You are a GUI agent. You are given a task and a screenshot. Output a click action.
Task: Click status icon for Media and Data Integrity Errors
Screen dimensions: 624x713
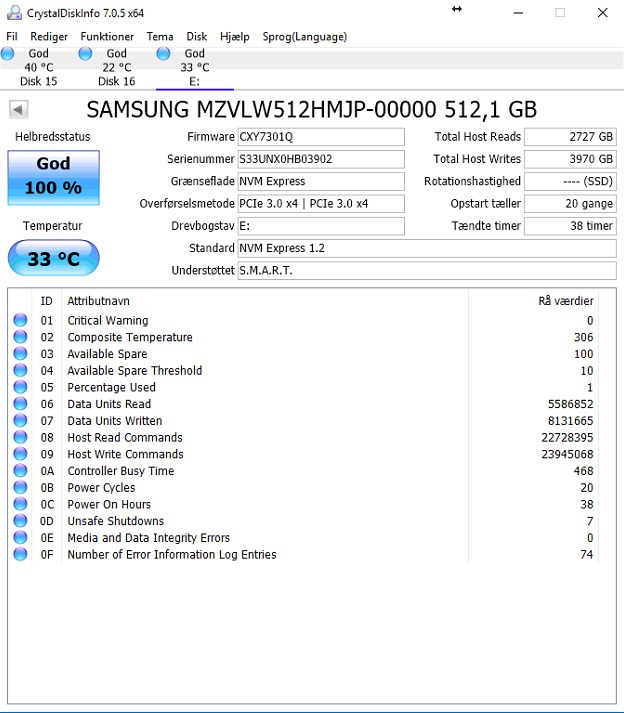click(x=20, y=537)
